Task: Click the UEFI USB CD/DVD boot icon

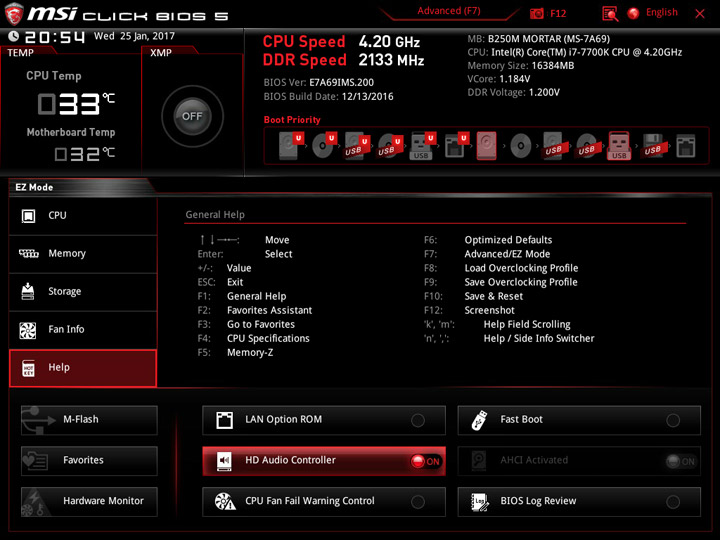Action: click(389, 146)
